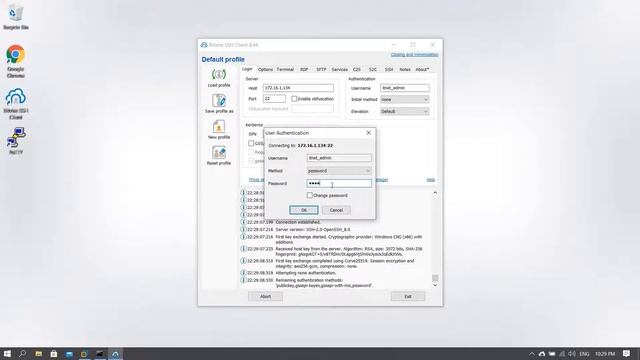
Task: Open the taskbar clock showing 10:29 PM
Action: 605,354
